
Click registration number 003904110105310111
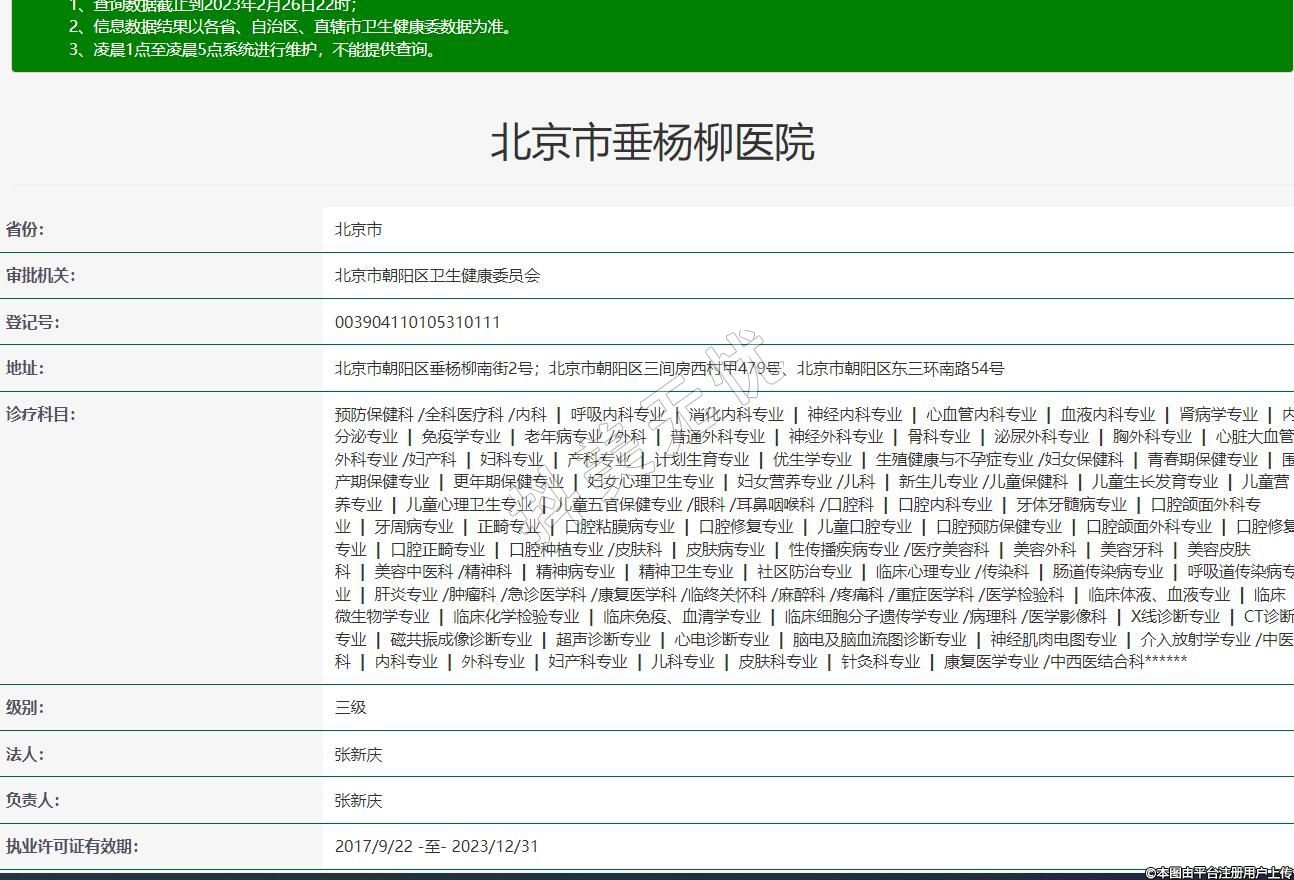point(417,322)
